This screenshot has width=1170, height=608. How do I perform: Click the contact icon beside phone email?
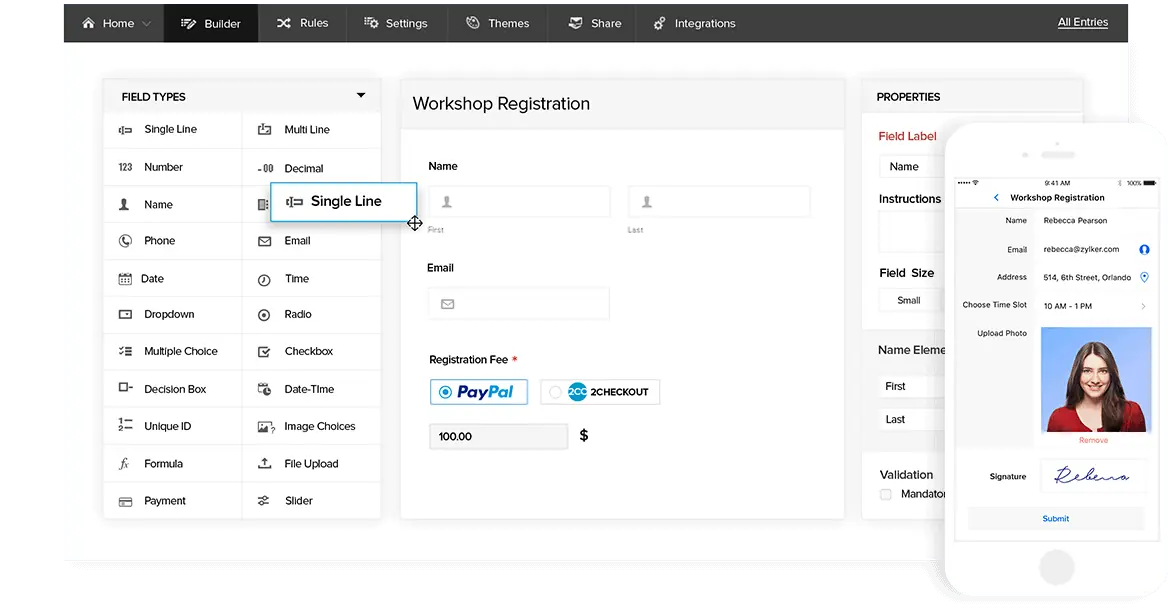(1144, 250)
